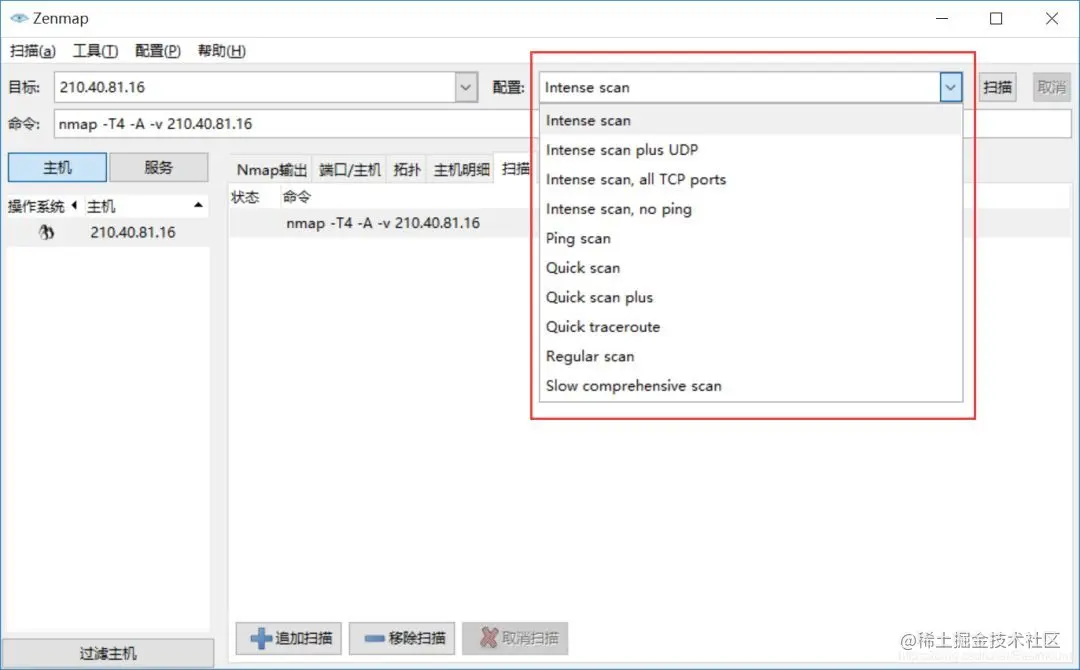The image size is (1080, 670).
Task: Sort by the 操作系统 column header
Action: (43, 206)
